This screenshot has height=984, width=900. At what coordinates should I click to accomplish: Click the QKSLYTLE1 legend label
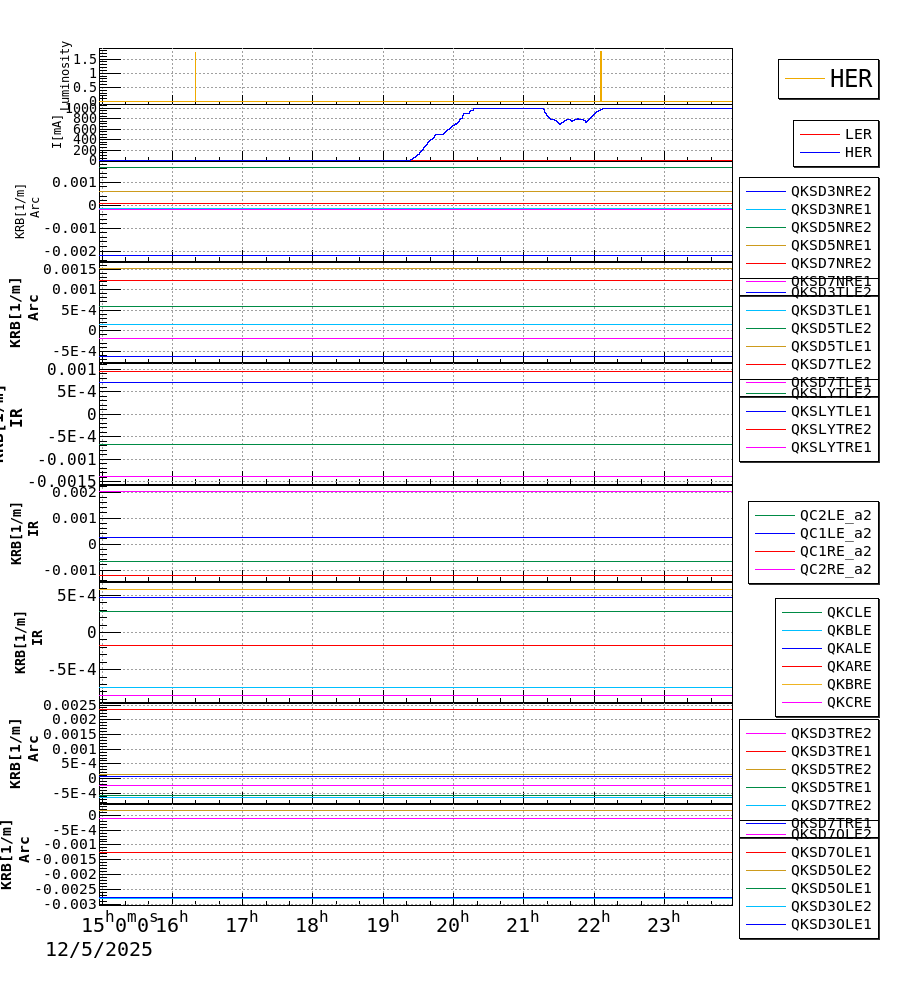830,410
